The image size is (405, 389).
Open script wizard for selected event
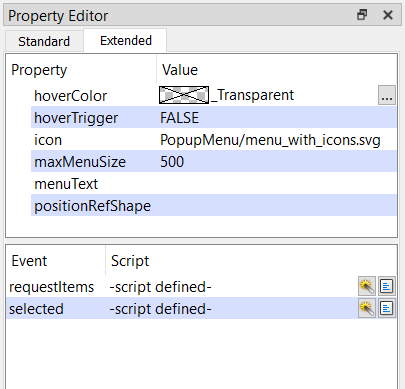point(367,308)
